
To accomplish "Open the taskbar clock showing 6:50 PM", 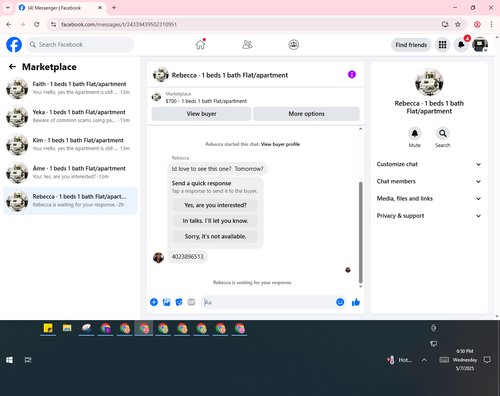I will [x=465, y=360].
